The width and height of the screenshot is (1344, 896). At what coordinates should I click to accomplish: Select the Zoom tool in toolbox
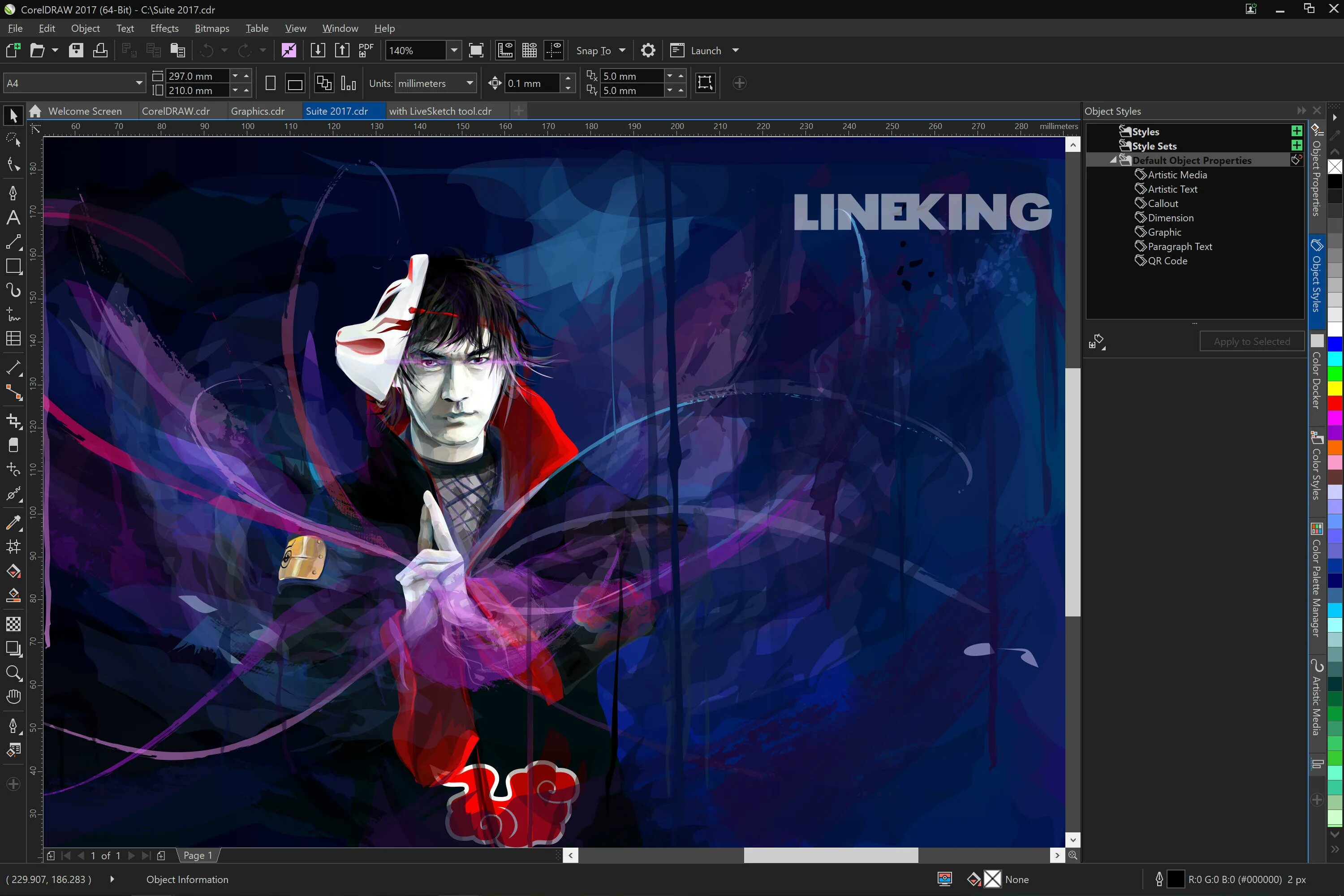[13, 672]
